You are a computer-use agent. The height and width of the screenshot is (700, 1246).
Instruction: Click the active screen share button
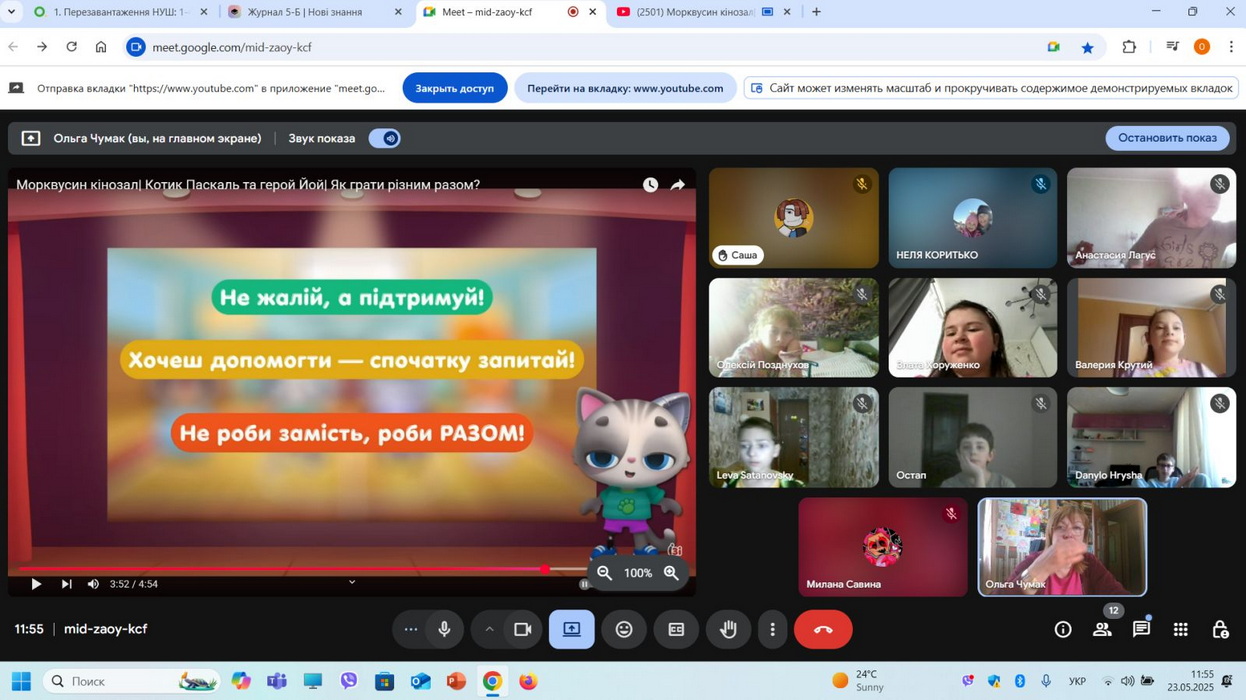(572, 629)
